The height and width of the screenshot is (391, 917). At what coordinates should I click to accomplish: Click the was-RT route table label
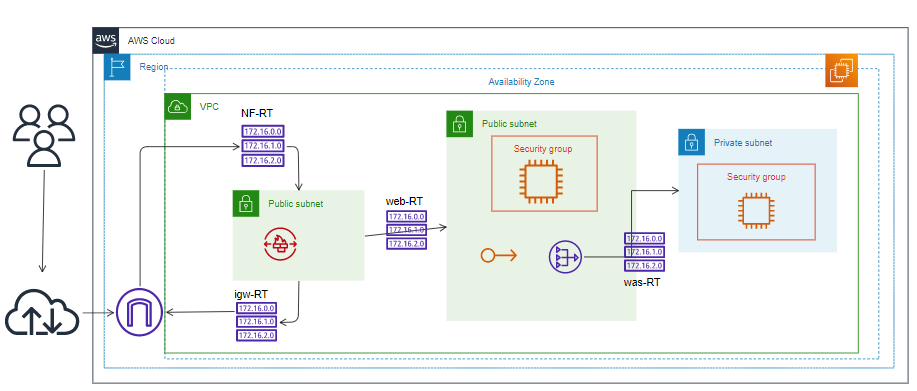point(642,283)
